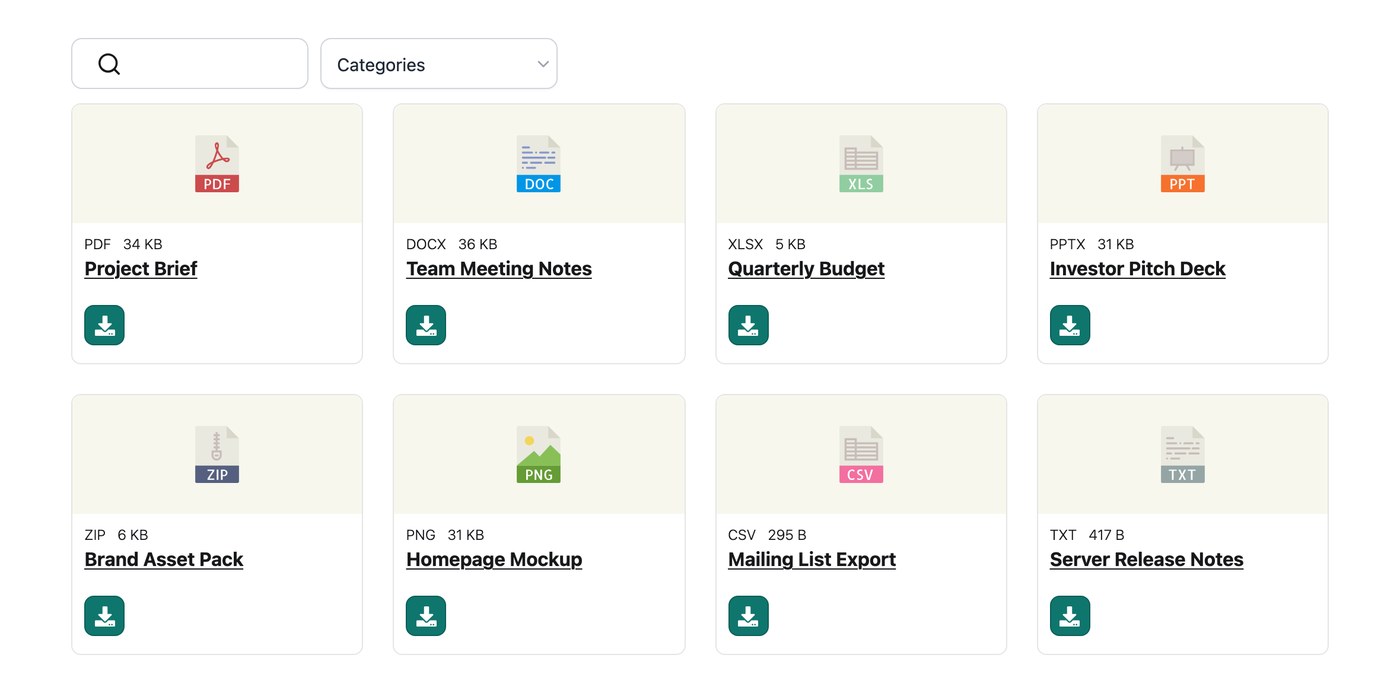Viewport: 1400px width, 693px height.
Task: Click the 'DOCX 36 KB' file info text
Action: 452,244
